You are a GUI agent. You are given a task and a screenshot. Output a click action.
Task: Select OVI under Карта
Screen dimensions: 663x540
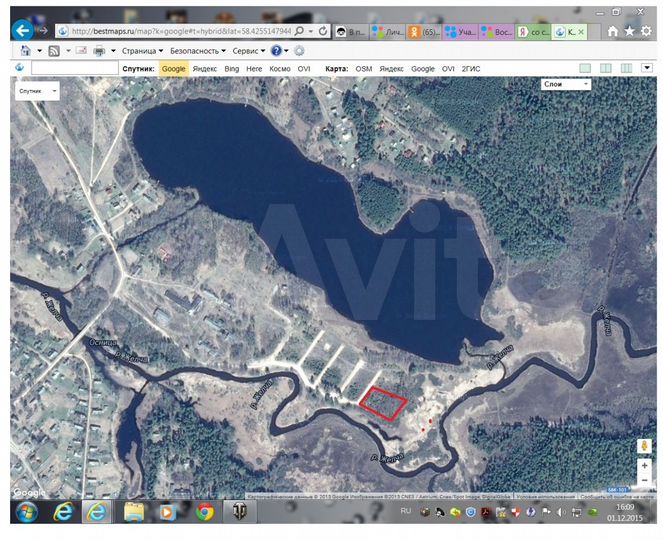tap(448, 69)
